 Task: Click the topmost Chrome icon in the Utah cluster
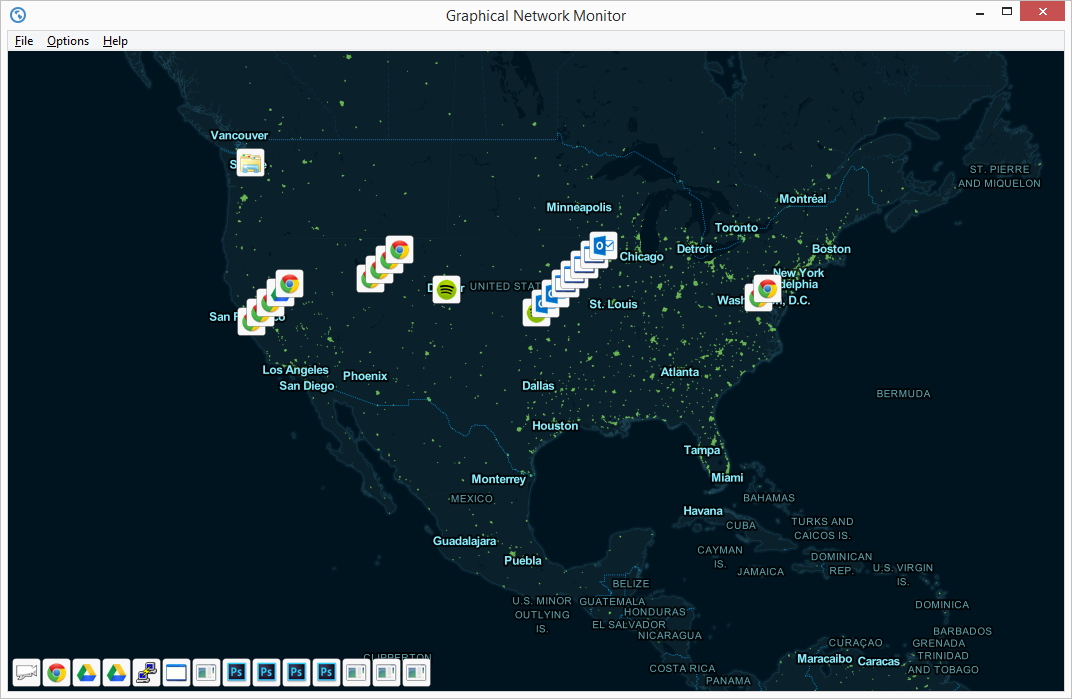(x=399, y=248)
